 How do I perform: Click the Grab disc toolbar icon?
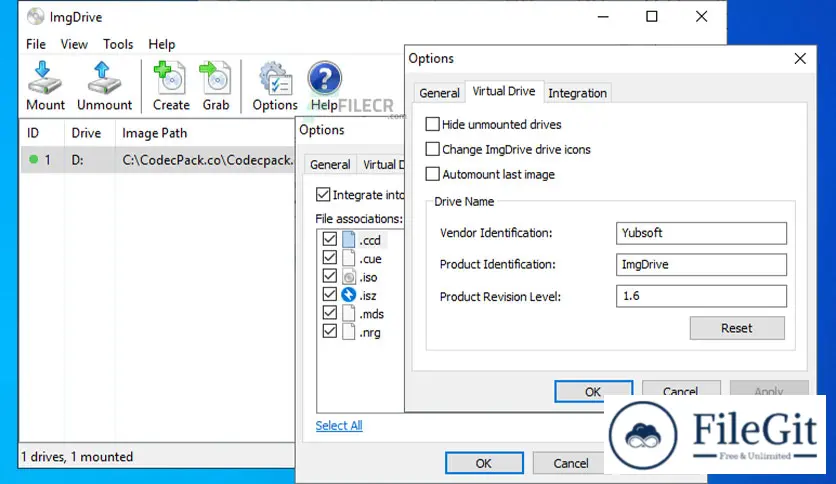point(215,78)
